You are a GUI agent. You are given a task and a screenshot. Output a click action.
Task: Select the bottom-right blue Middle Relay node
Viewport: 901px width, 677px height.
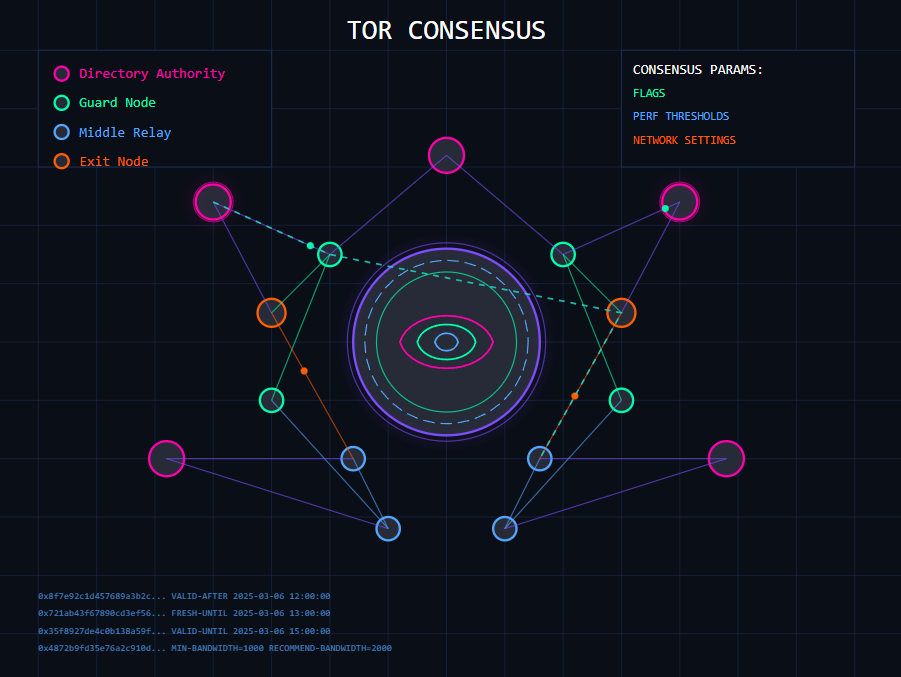505,529
